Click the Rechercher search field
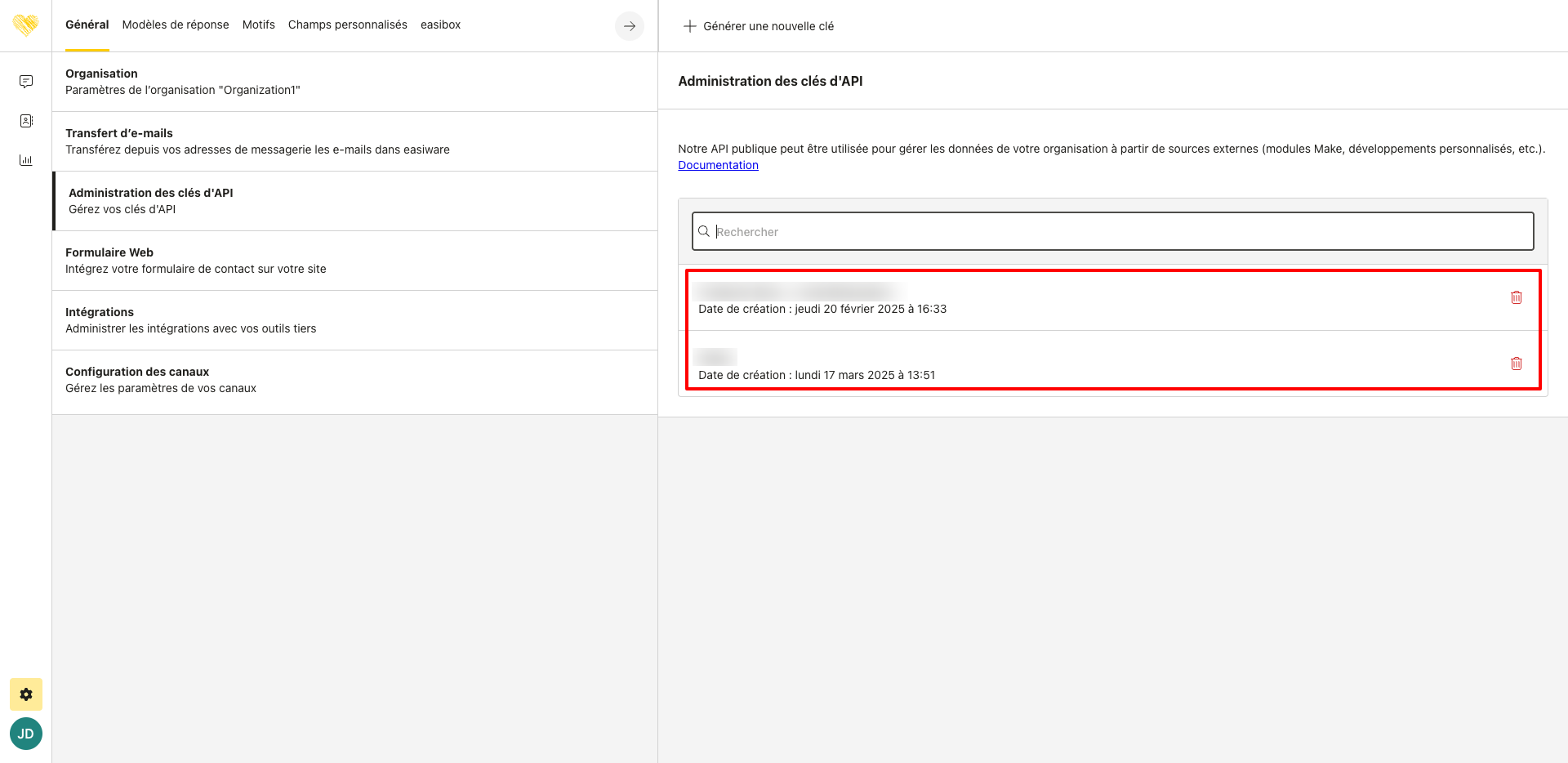This screenshot has width=1568, height=763. (1112, 232)
